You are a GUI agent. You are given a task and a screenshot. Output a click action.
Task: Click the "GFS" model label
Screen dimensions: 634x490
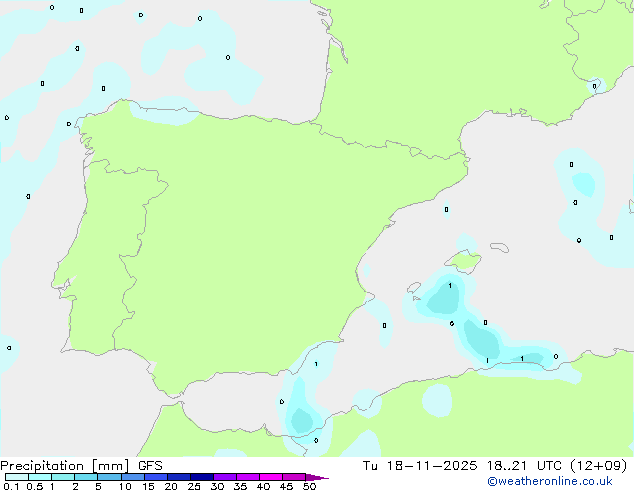pyautogui.click(x=150, y=466)
